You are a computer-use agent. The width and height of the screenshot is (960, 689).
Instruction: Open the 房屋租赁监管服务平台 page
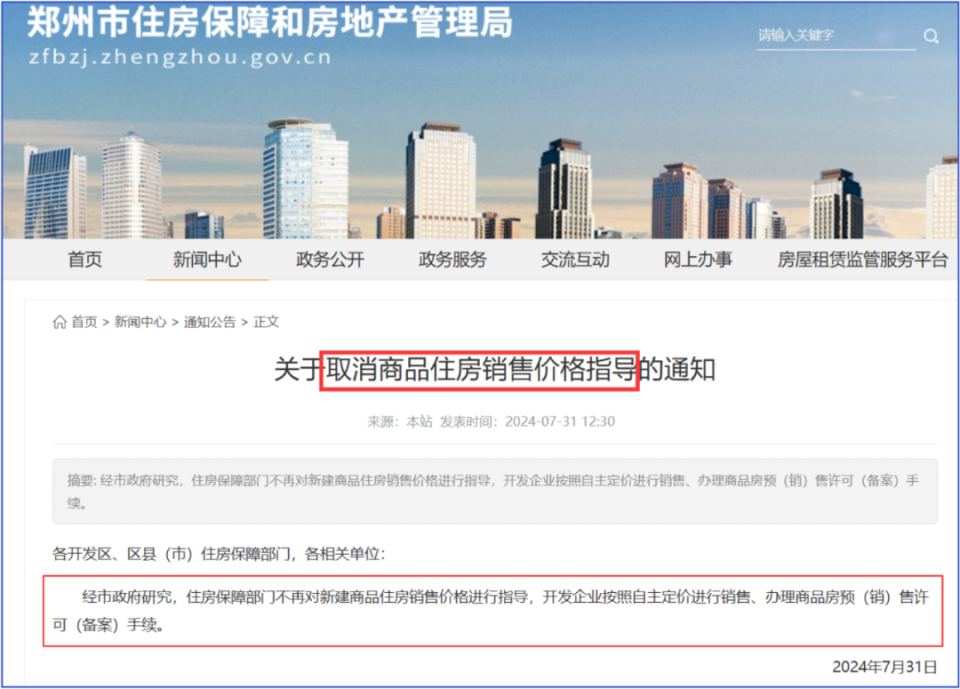(861, 259)
